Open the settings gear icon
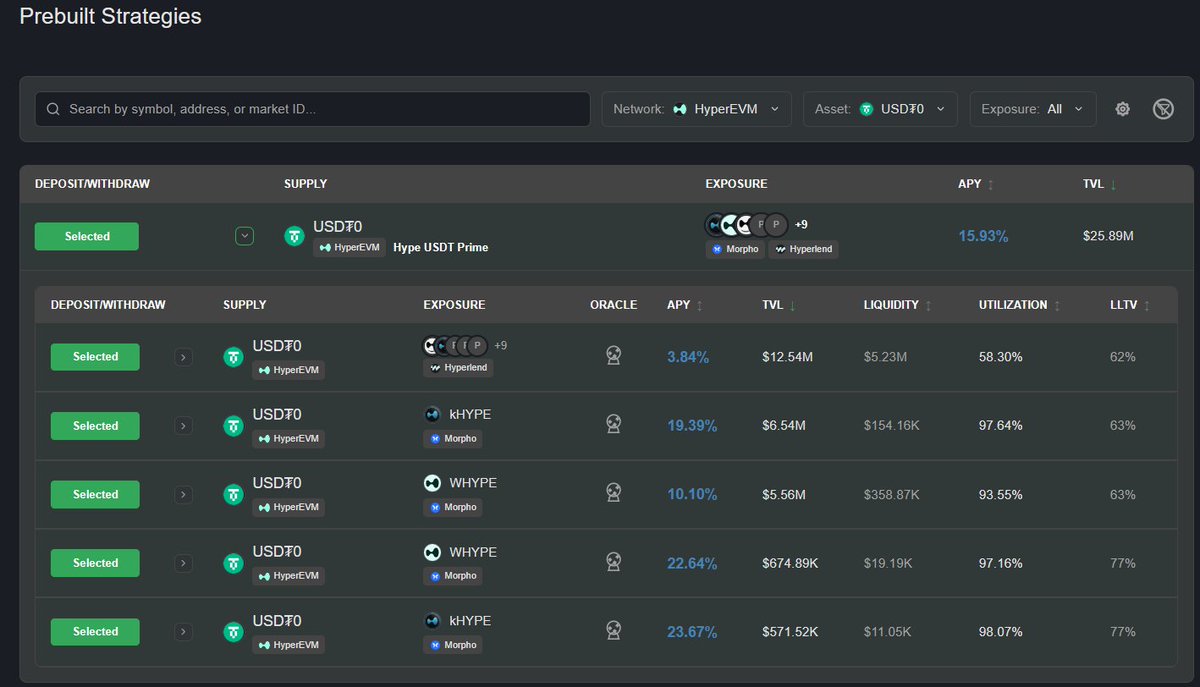 click(1123, 109)
